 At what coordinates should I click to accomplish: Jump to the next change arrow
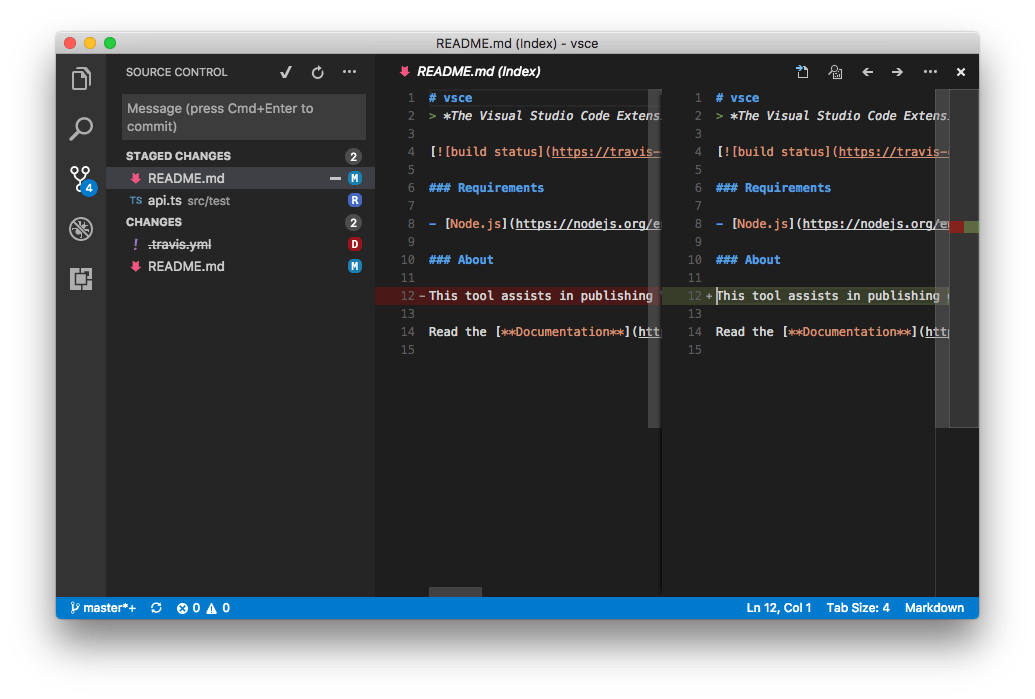click(x=896, y=72)
